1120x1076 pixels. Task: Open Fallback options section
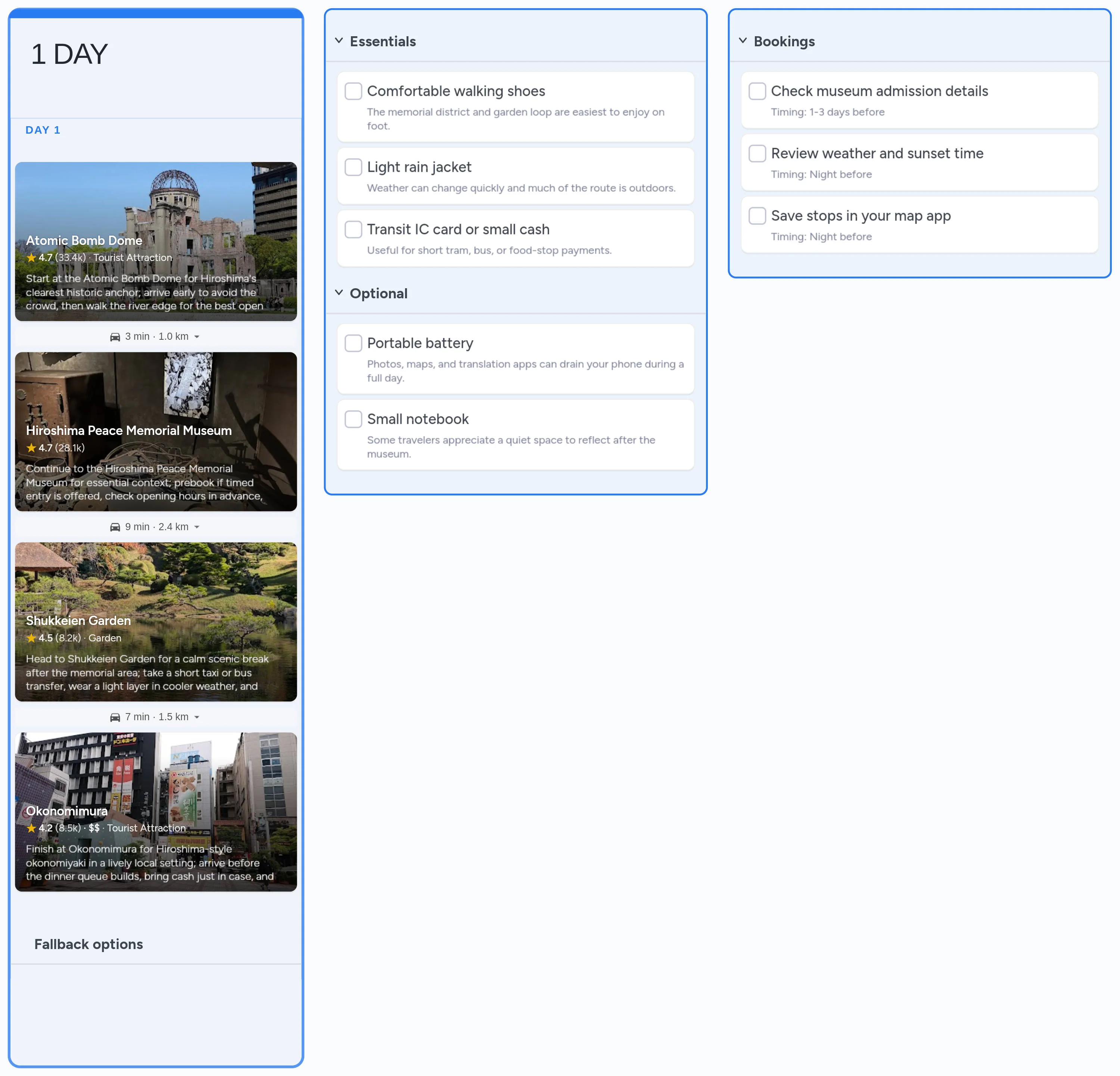pyautogui.click(x=88, y=944)
